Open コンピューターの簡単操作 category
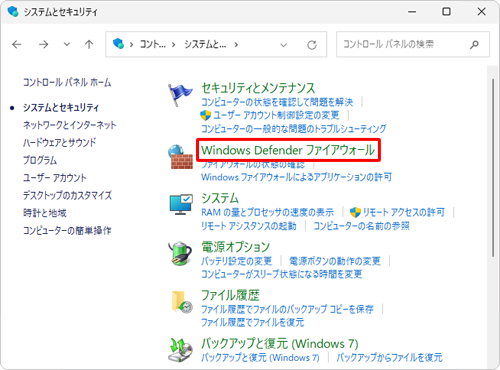 [x=67, y=230]
